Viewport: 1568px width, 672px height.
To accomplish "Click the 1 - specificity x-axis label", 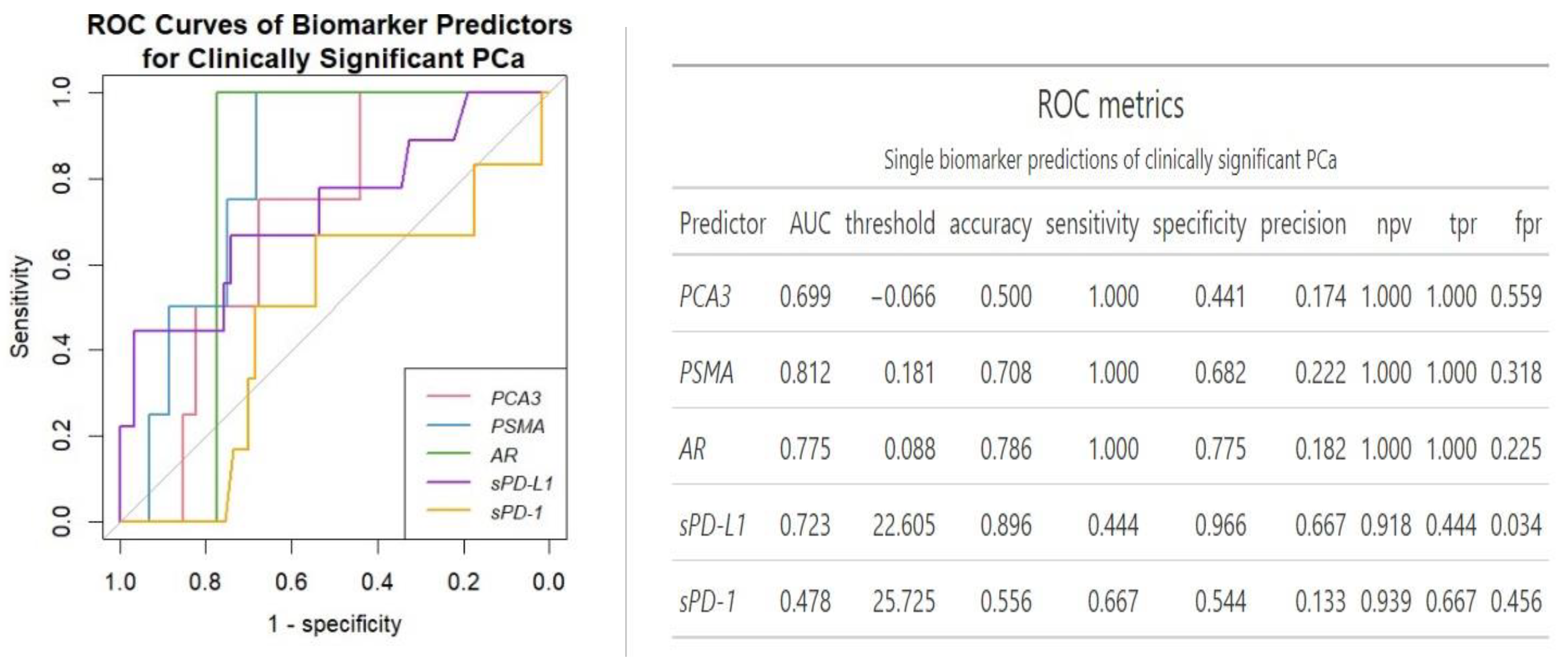I will click(x=335, y=624).
